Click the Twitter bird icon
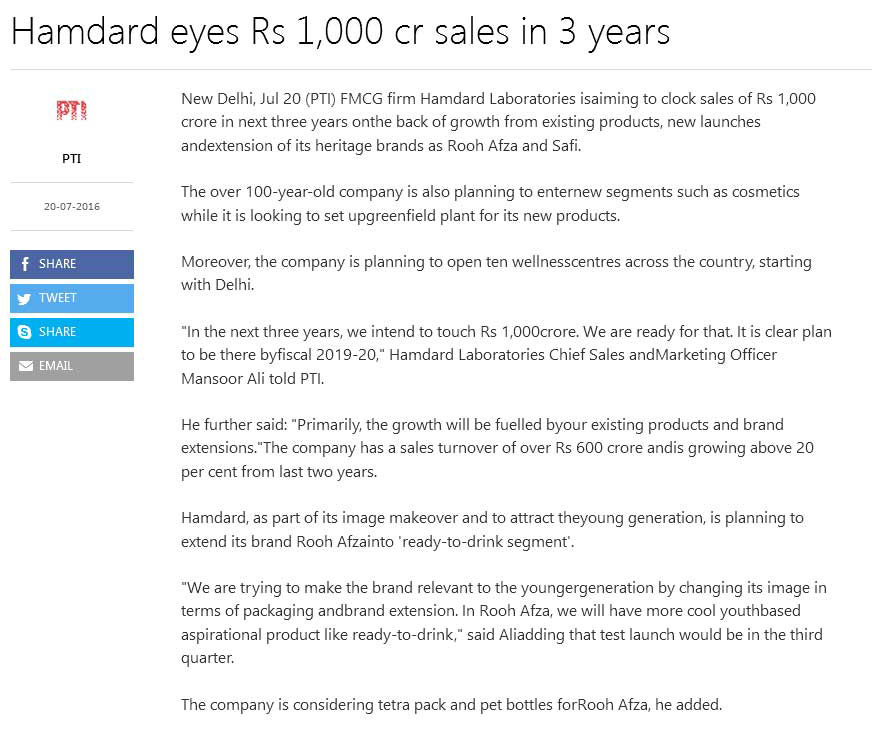 pyautogui.click(x=24, y=299)
